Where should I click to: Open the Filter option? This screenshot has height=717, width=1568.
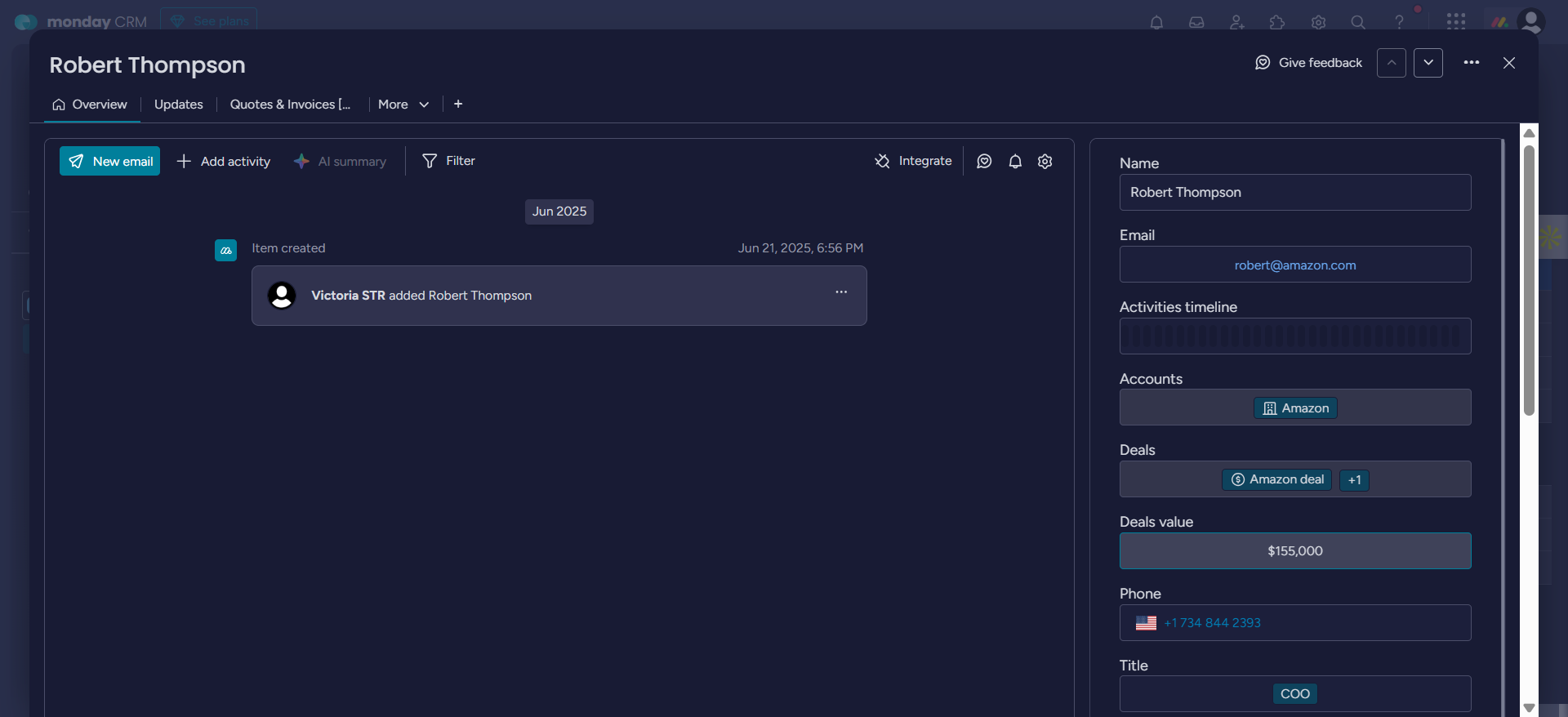point(448,161)
